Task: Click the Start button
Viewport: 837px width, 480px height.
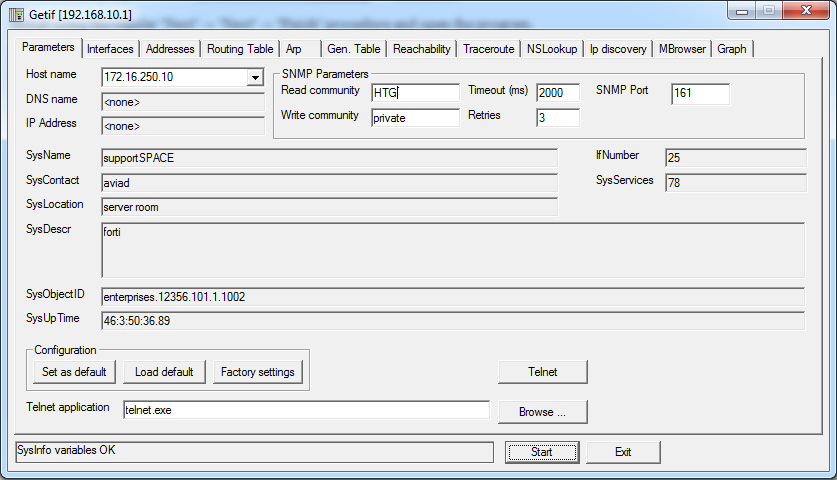Action: pos(542,452)
